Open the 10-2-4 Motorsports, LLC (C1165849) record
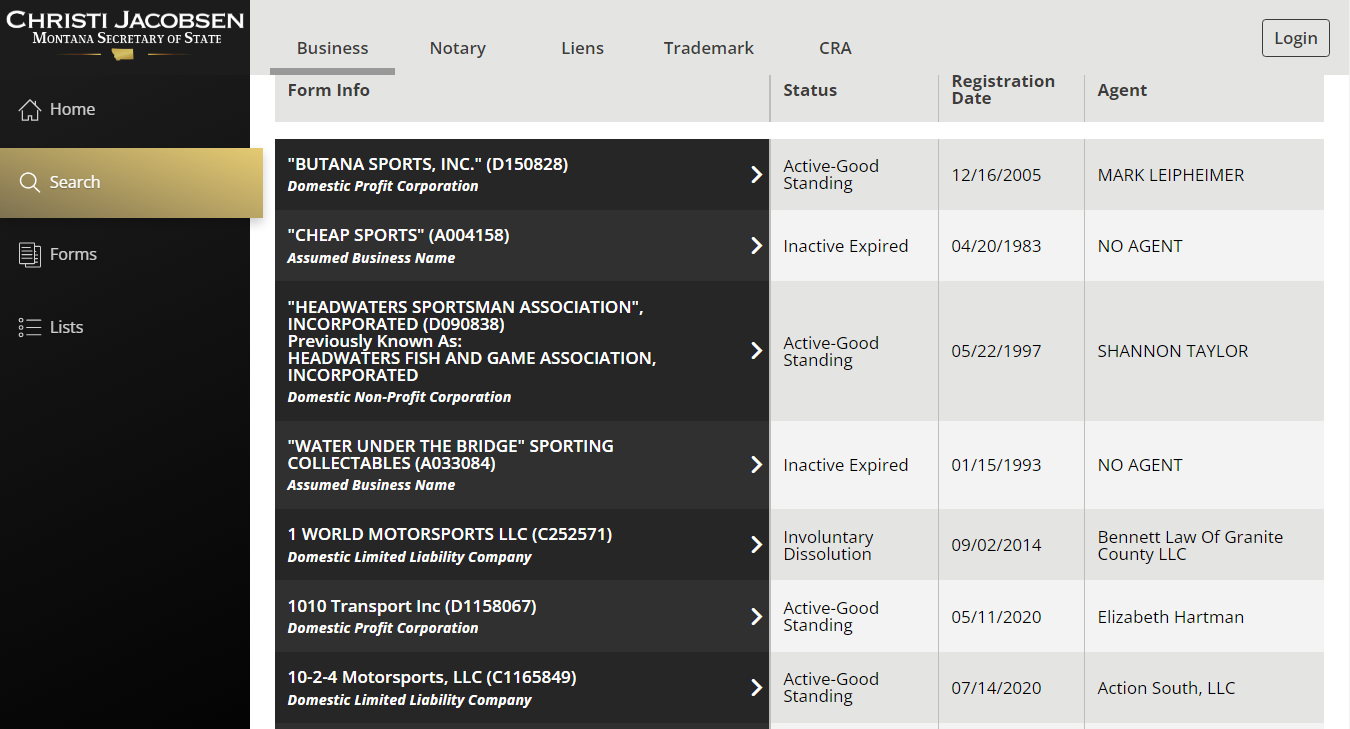1350x729 pixels. 522,688
